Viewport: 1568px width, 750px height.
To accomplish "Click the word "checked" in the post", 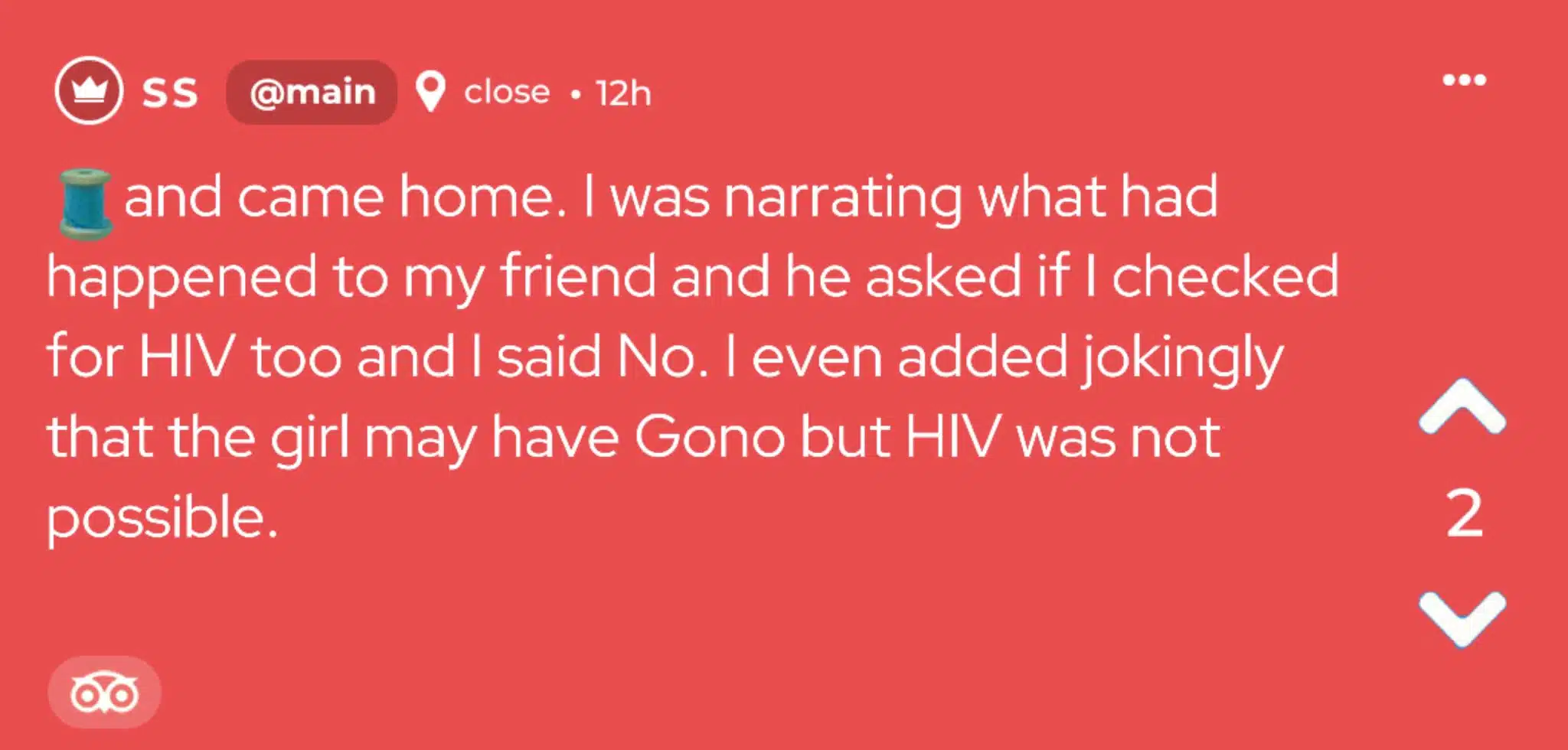I will point(1225,277).
